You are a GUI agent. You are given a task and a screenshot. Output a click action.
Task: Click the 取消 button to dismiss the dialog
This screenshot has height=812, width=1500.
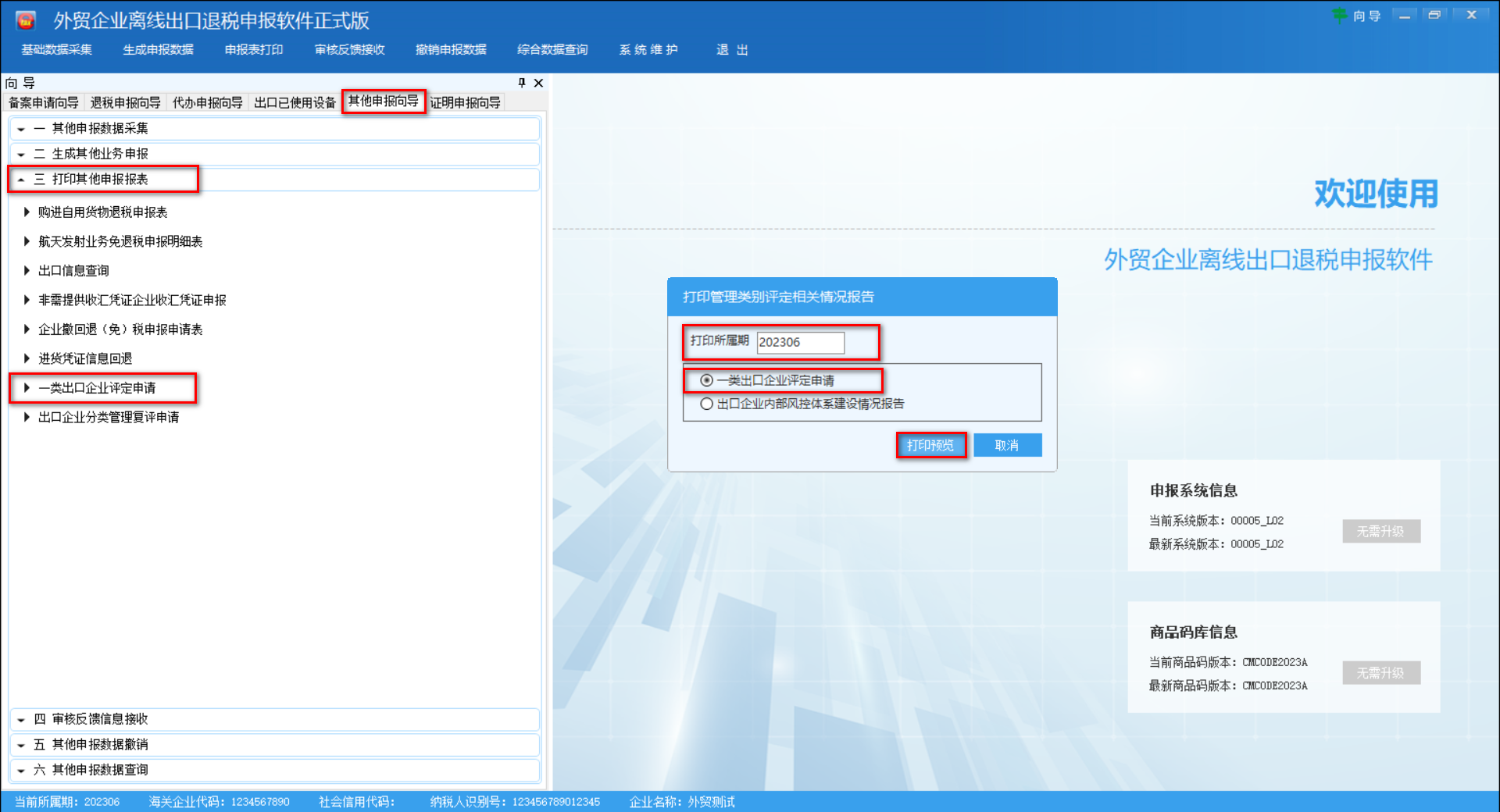pos(1007,445)
